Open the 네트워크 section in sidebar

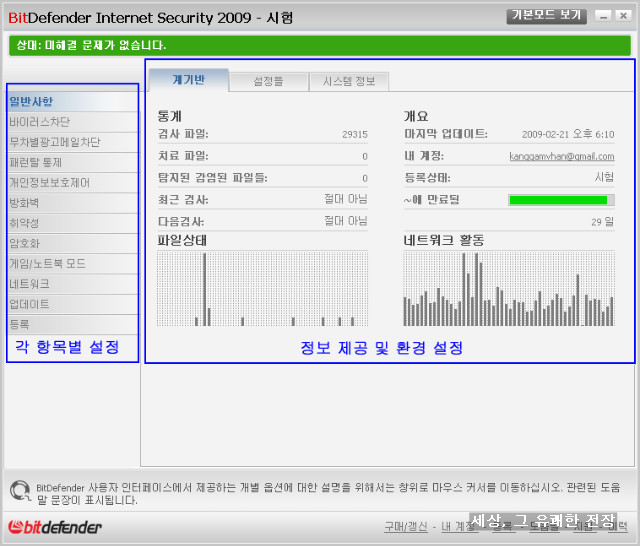(x=73, y=284)
